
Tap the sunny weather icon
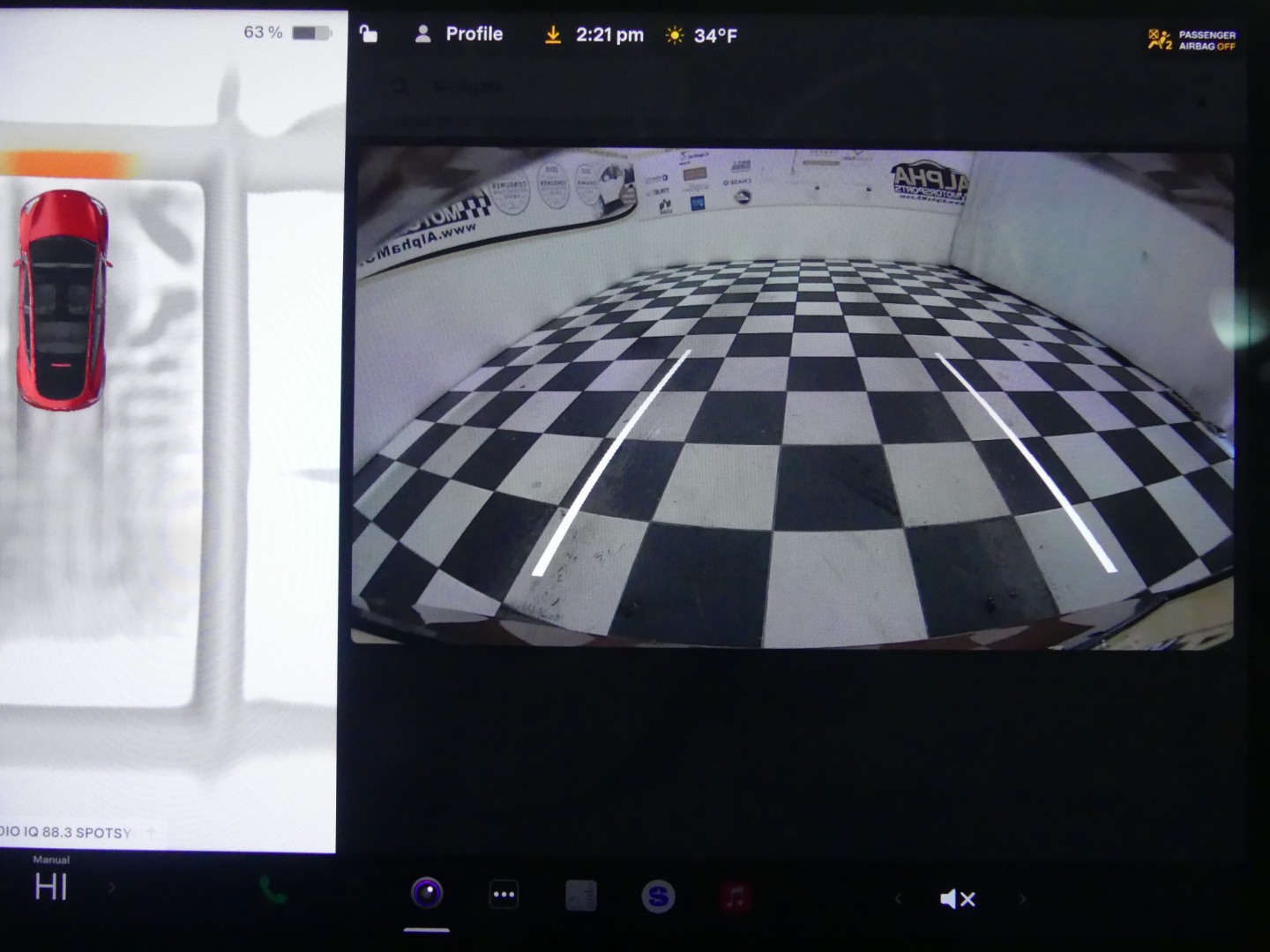675,35
